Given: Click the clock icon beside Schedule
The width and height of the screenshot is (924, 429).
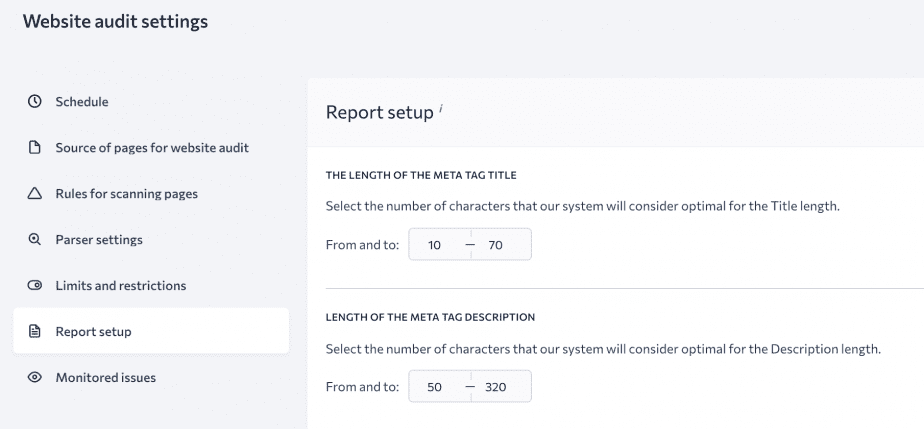Looking at the screenshot, I should [x=34, y=101].
